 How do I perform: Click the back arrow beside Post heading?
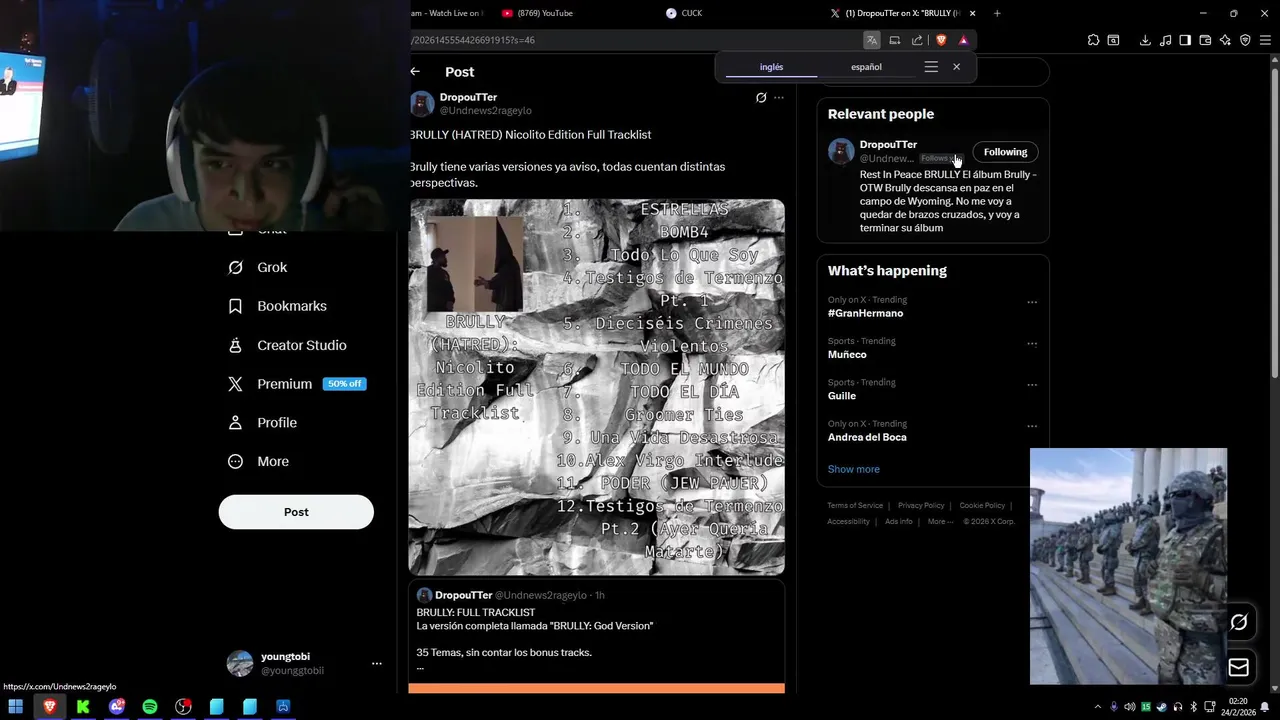[x=415, y=72]
